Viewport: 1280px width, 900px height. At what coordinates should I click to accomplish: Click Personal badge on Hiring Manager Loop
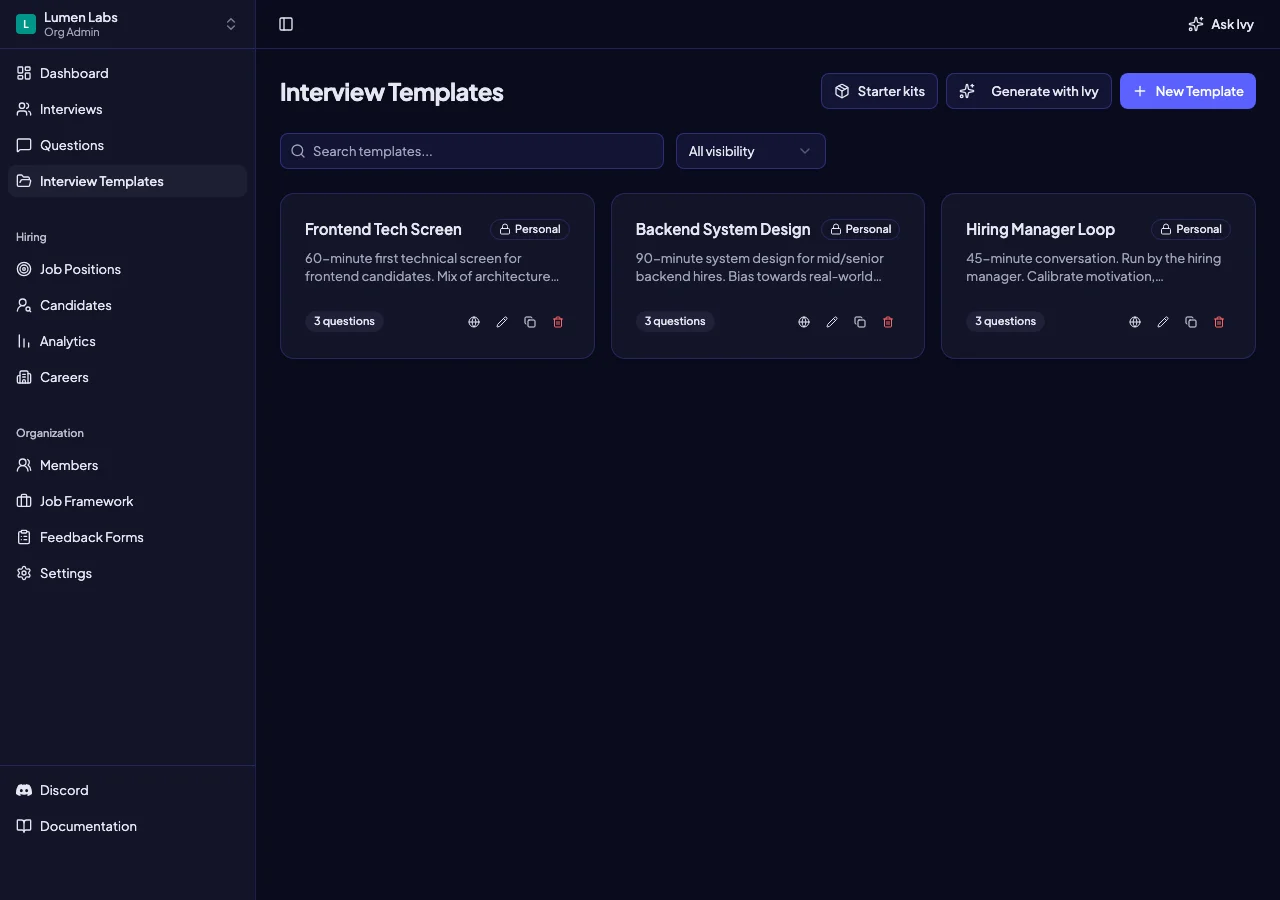(x=1191, y=229)
